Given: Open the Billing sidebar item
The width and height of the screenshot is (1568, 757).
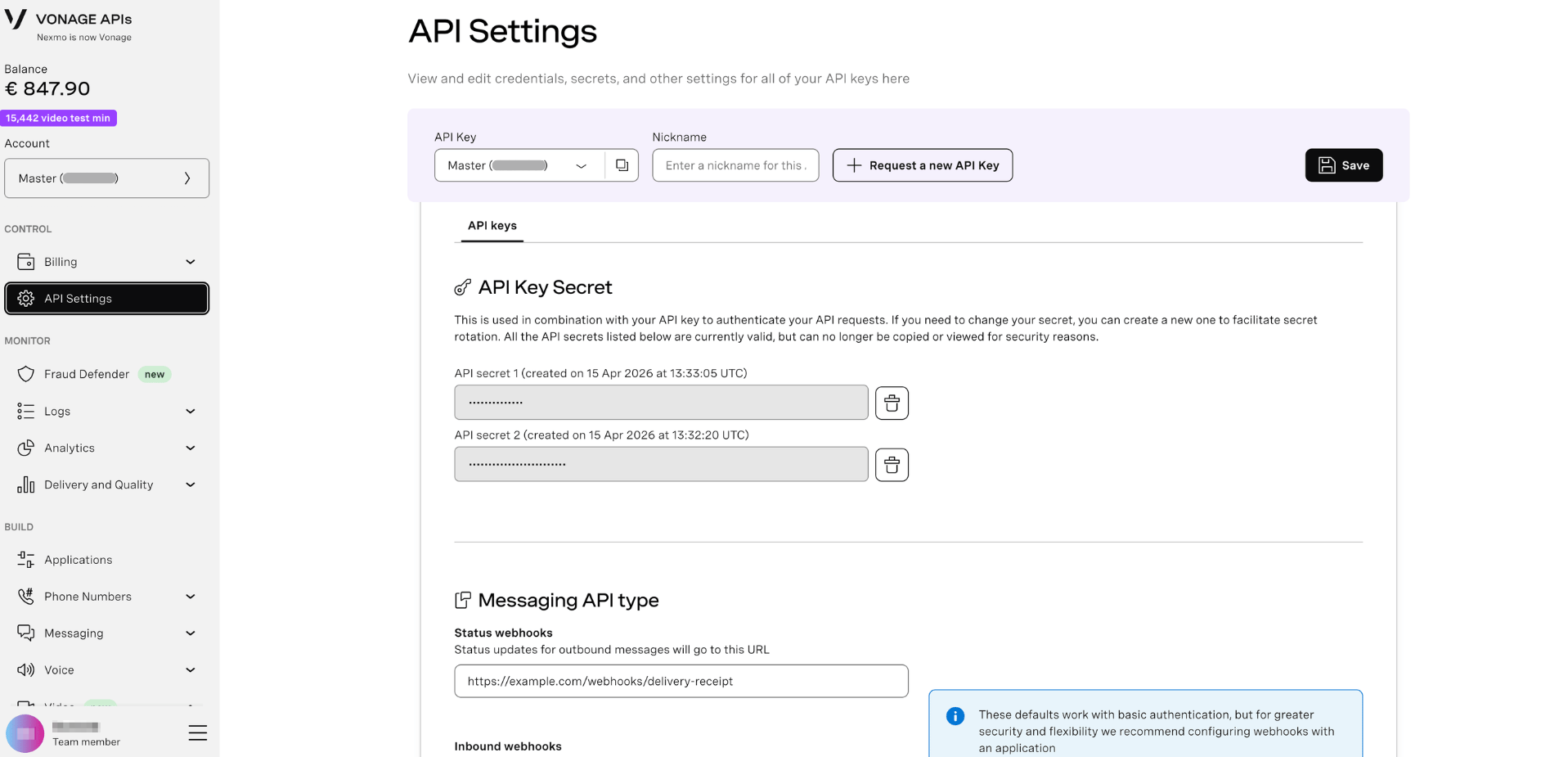Looking at the screenshot, I should point(106,262).
